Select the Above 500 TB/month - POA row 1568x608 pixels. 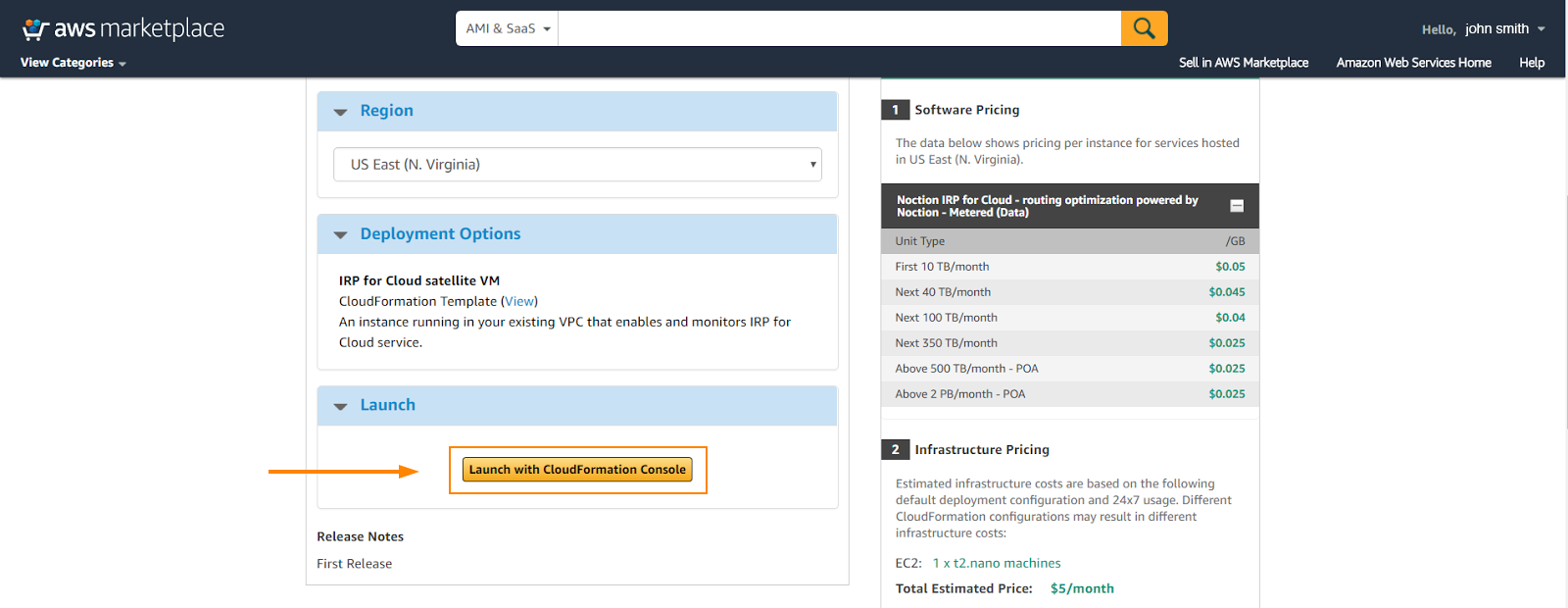coord(1070,369)
